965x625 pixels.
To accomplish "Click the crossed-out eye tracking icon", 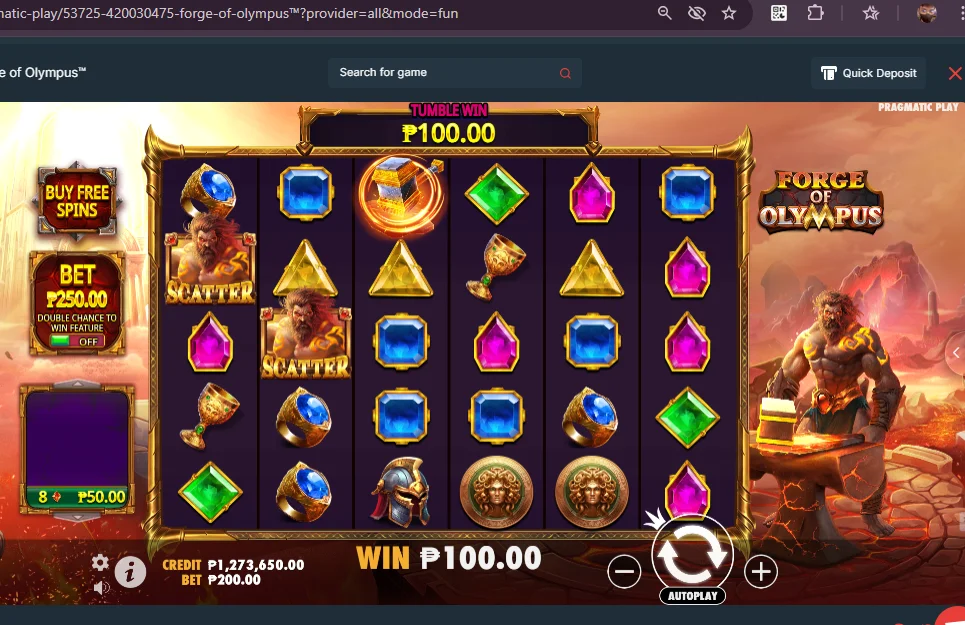I will (697, 13).
